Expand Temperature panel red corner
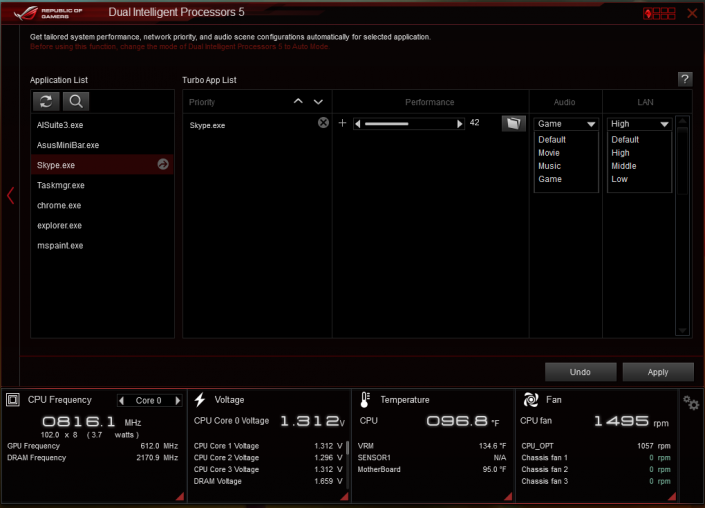Image resolution: width=705 pixels, height=508 pixels. [x=508, y=496]
